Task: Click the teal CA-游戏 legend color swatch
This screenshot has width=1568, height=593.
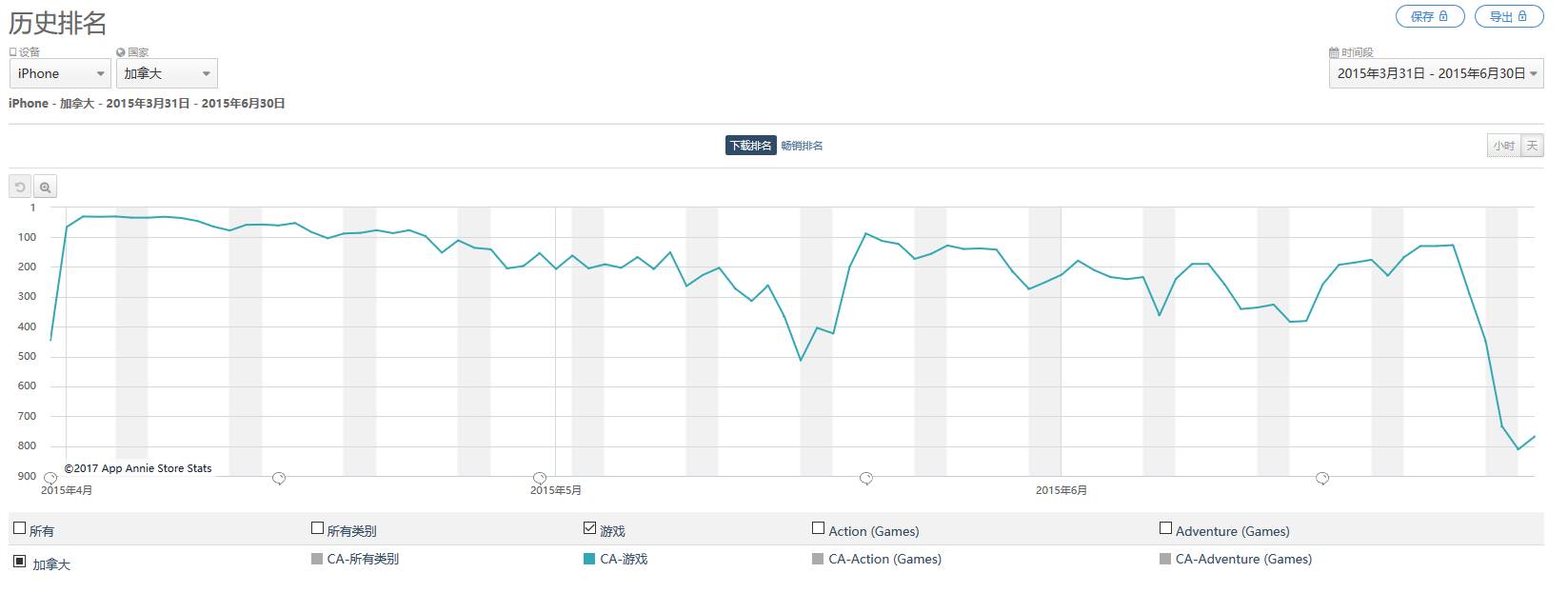Action: (x=589, y=559)
